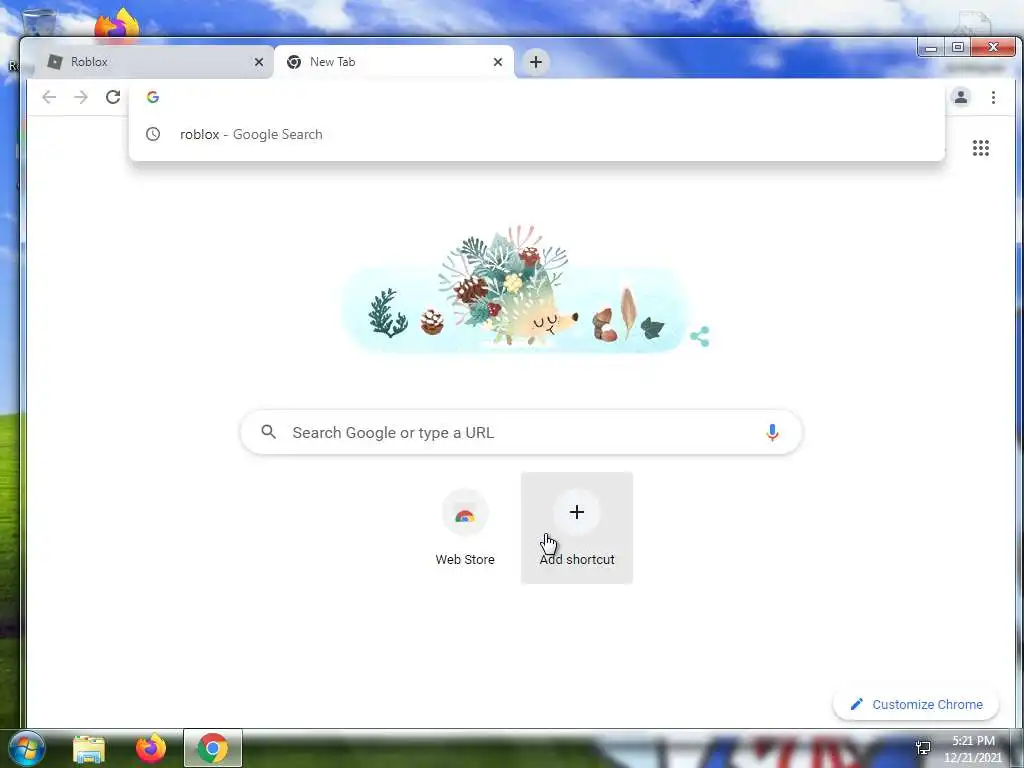
Task: Open the Web Store shortcut
Action: pyautogui.click(x=465, y=528)
